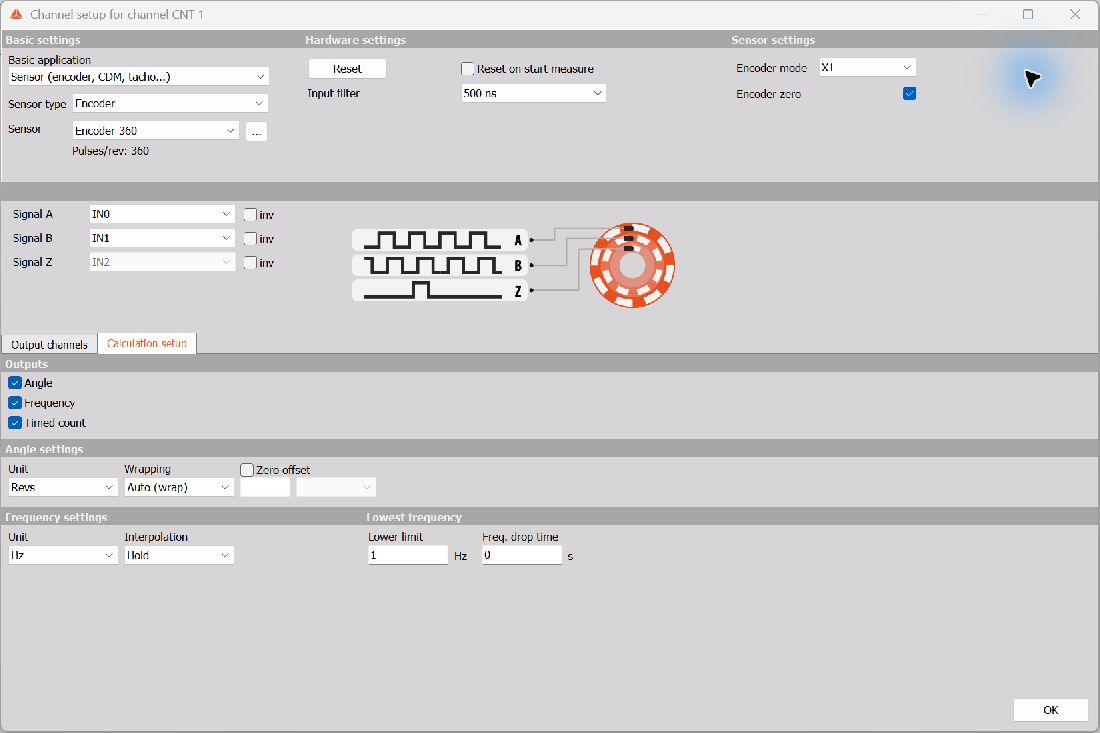Click the 'Pulses/rev: 360' text
Viewport: 1100px width, 733px height.
tap(110, 151)
